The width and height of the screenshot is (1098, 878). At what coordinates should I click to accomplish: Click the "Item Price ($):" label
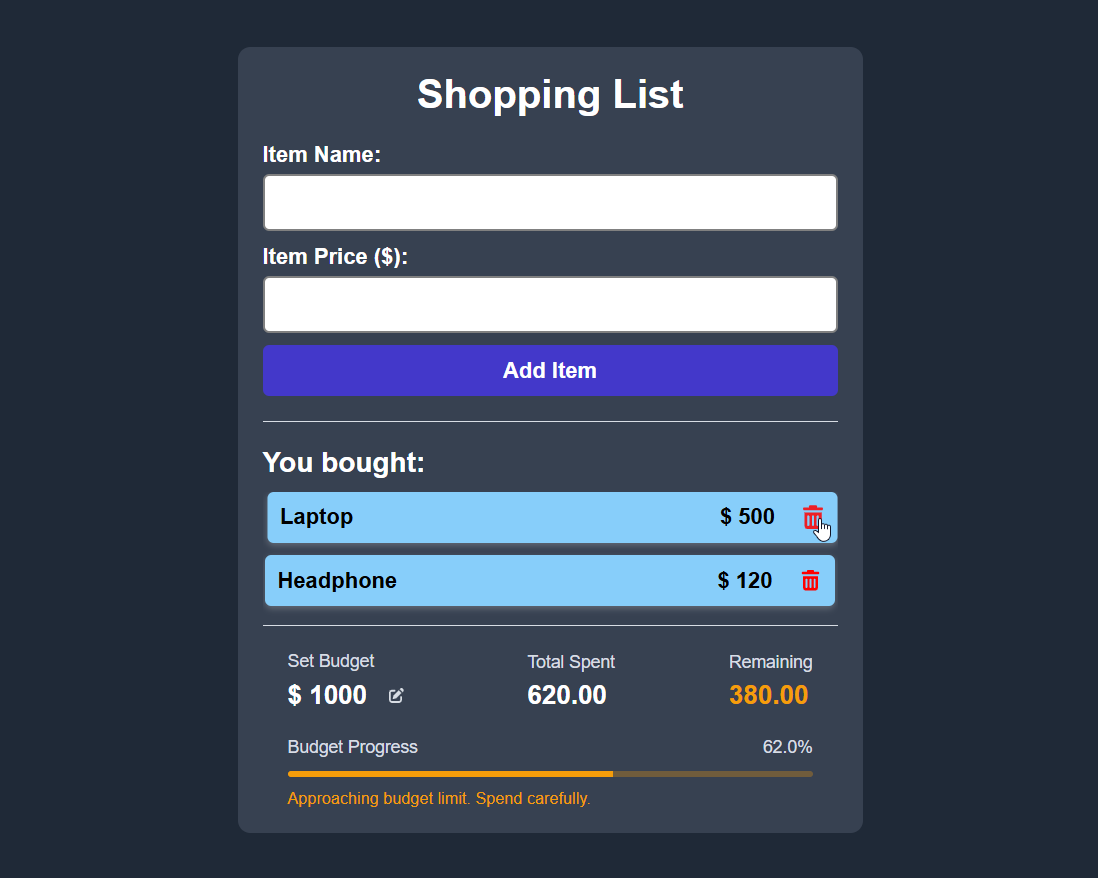(x=336, y=257)
